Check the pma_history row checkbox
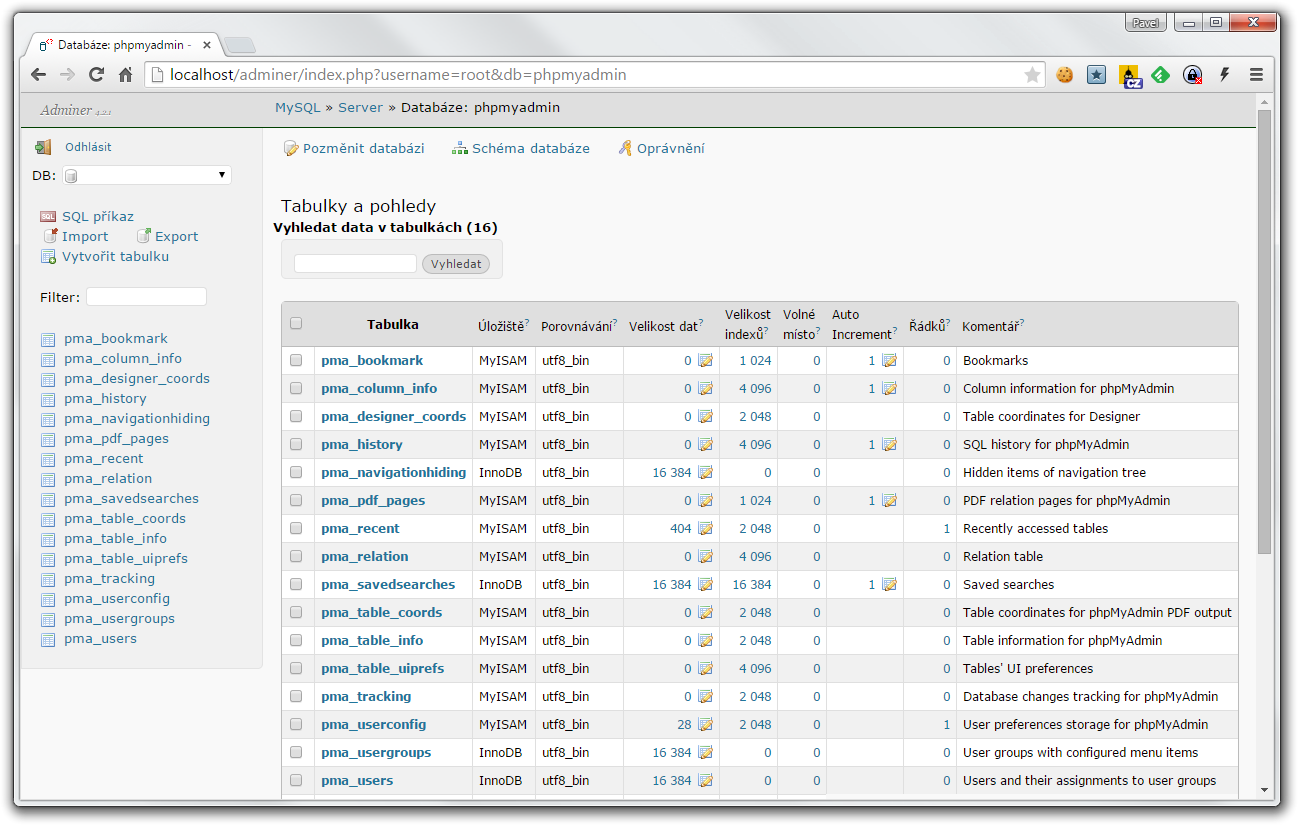 (296, 444)
